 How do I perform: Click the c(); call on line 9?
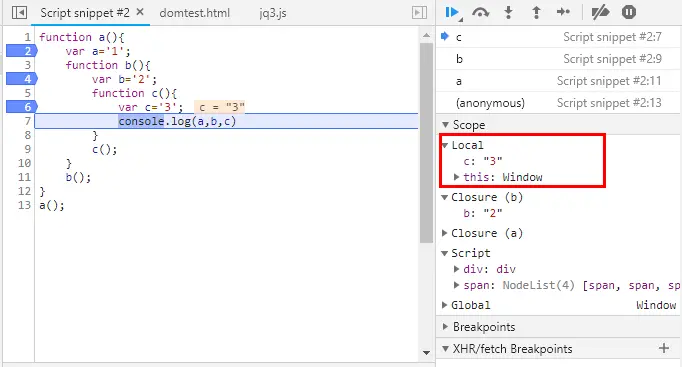coord(104,149)
